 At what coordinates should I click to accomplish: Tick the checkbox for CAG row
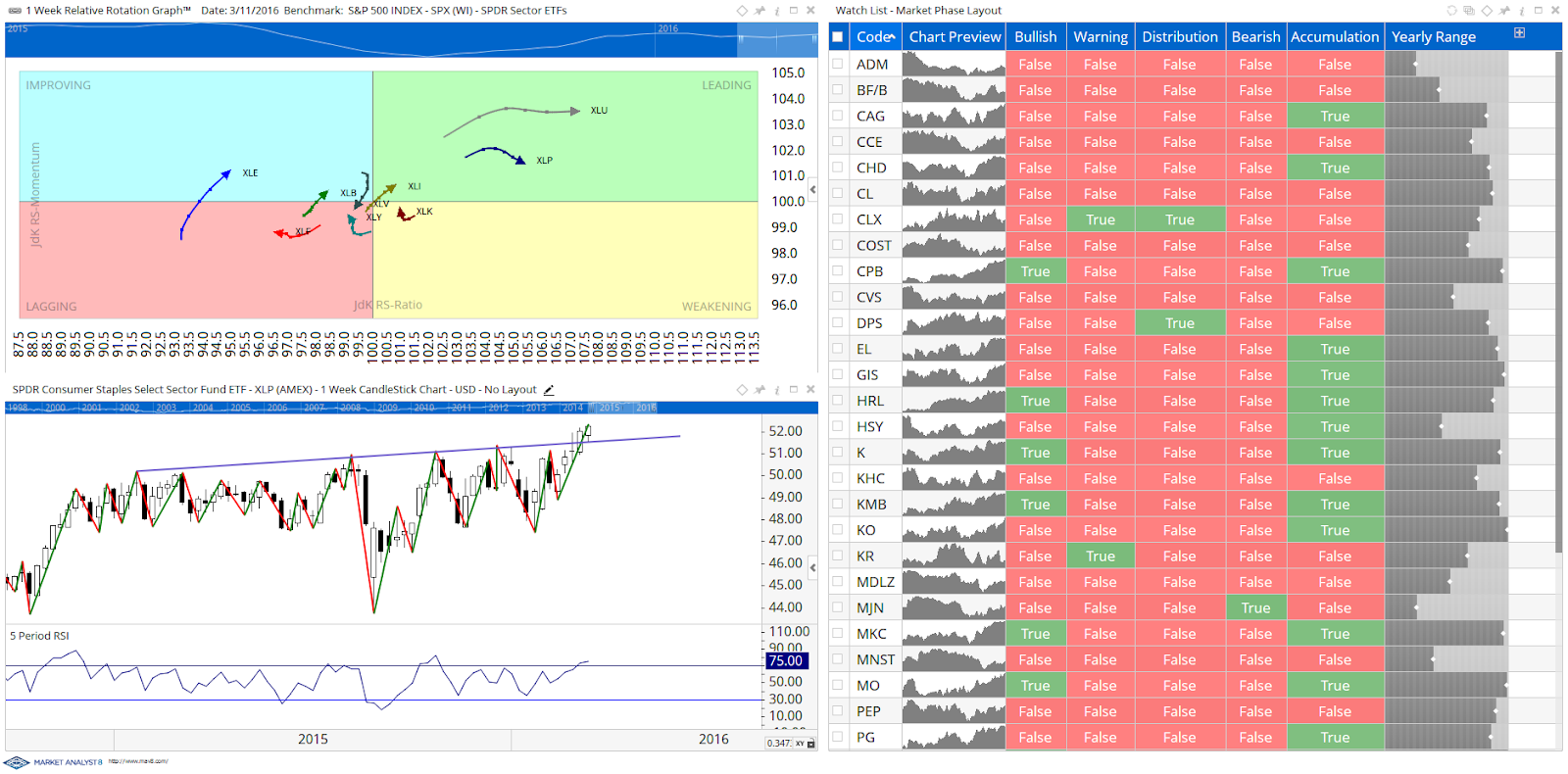click(838, 116)
